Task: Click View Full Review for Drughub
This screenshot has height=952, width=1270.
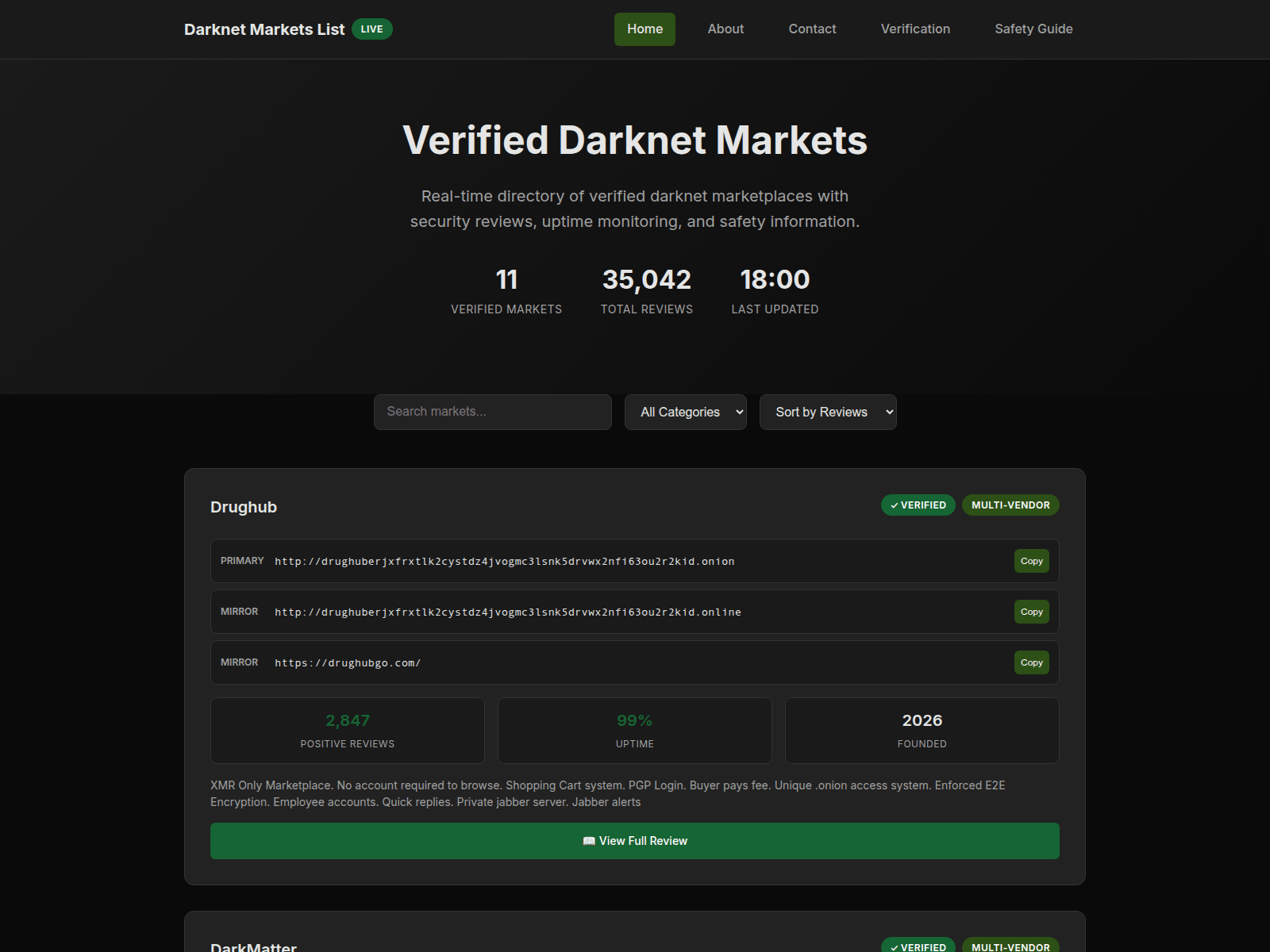Action: pyautogui.click(x=635, y=841)
